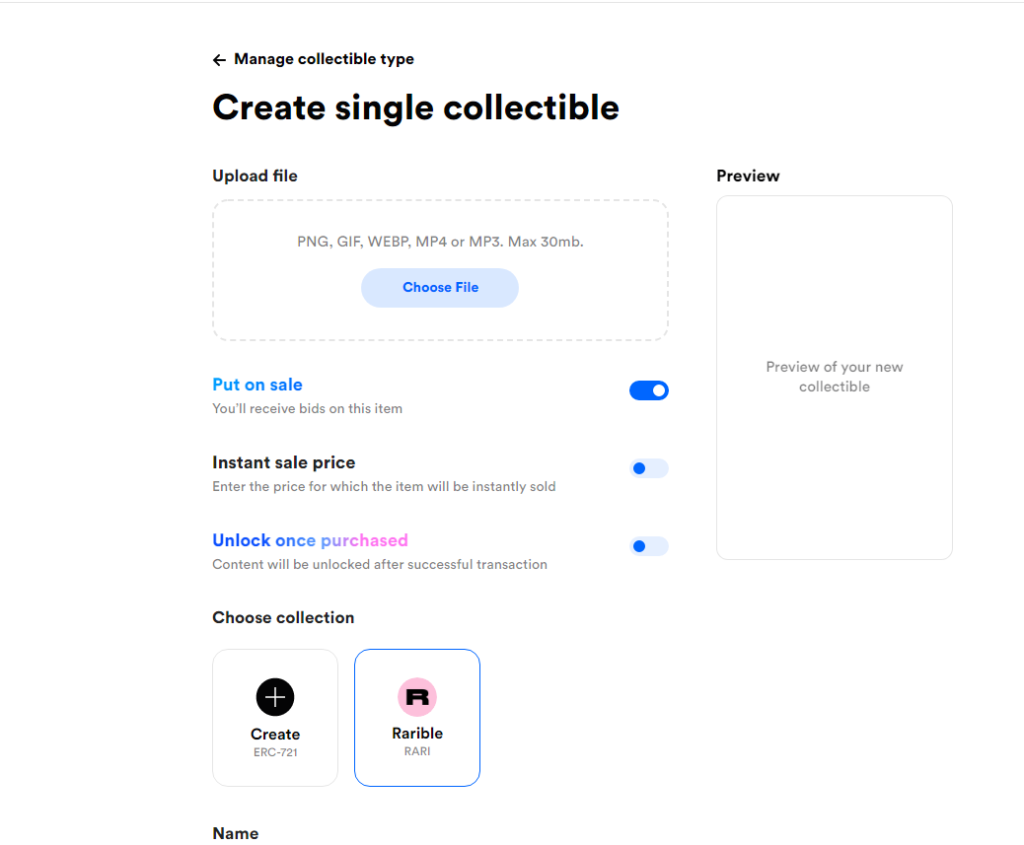The height and width of the screenshot is (845, 1024).
Task: Enable the Instant sale price toggle
Action: pyautogui.click(x=648, y=468)
